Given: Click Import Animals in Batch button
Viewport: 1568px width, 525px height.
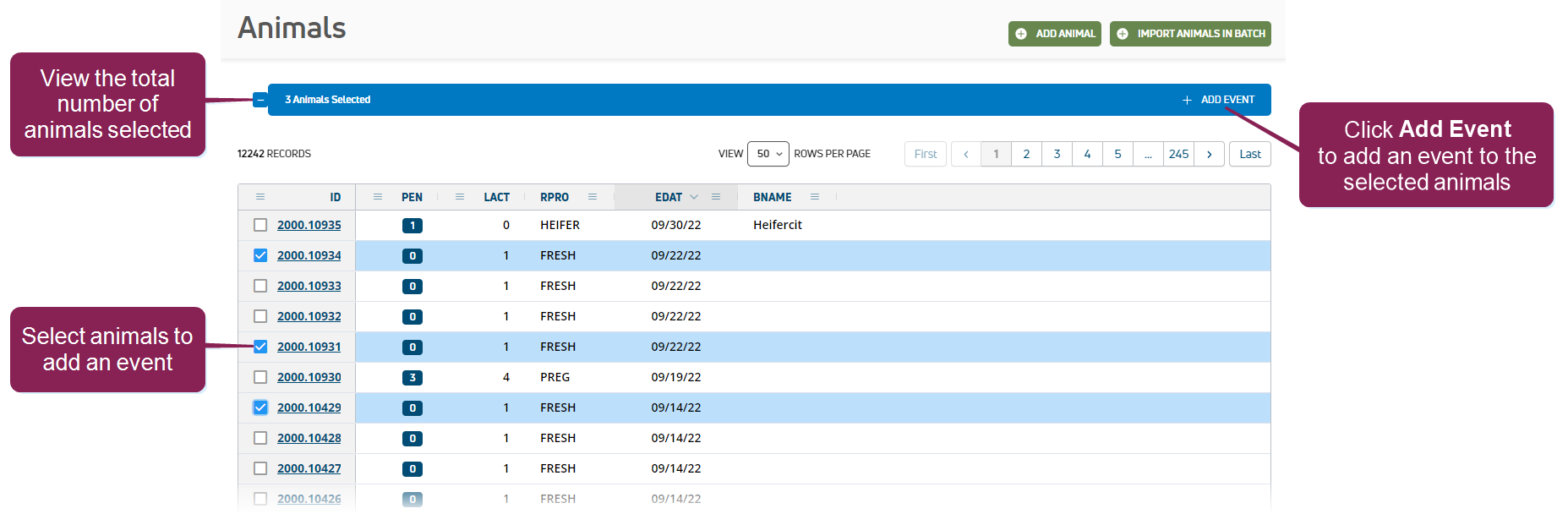Looking at the screenshot, I should (x=1190, y=34).
